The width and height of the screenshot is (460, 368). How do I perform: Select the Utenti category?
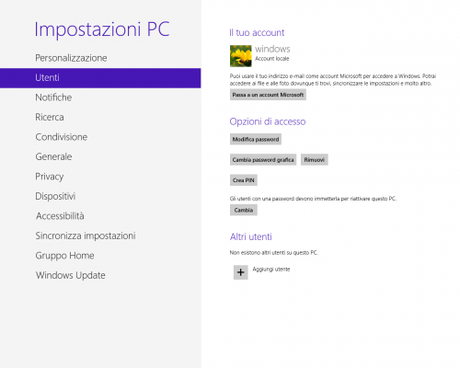[100, 78]
